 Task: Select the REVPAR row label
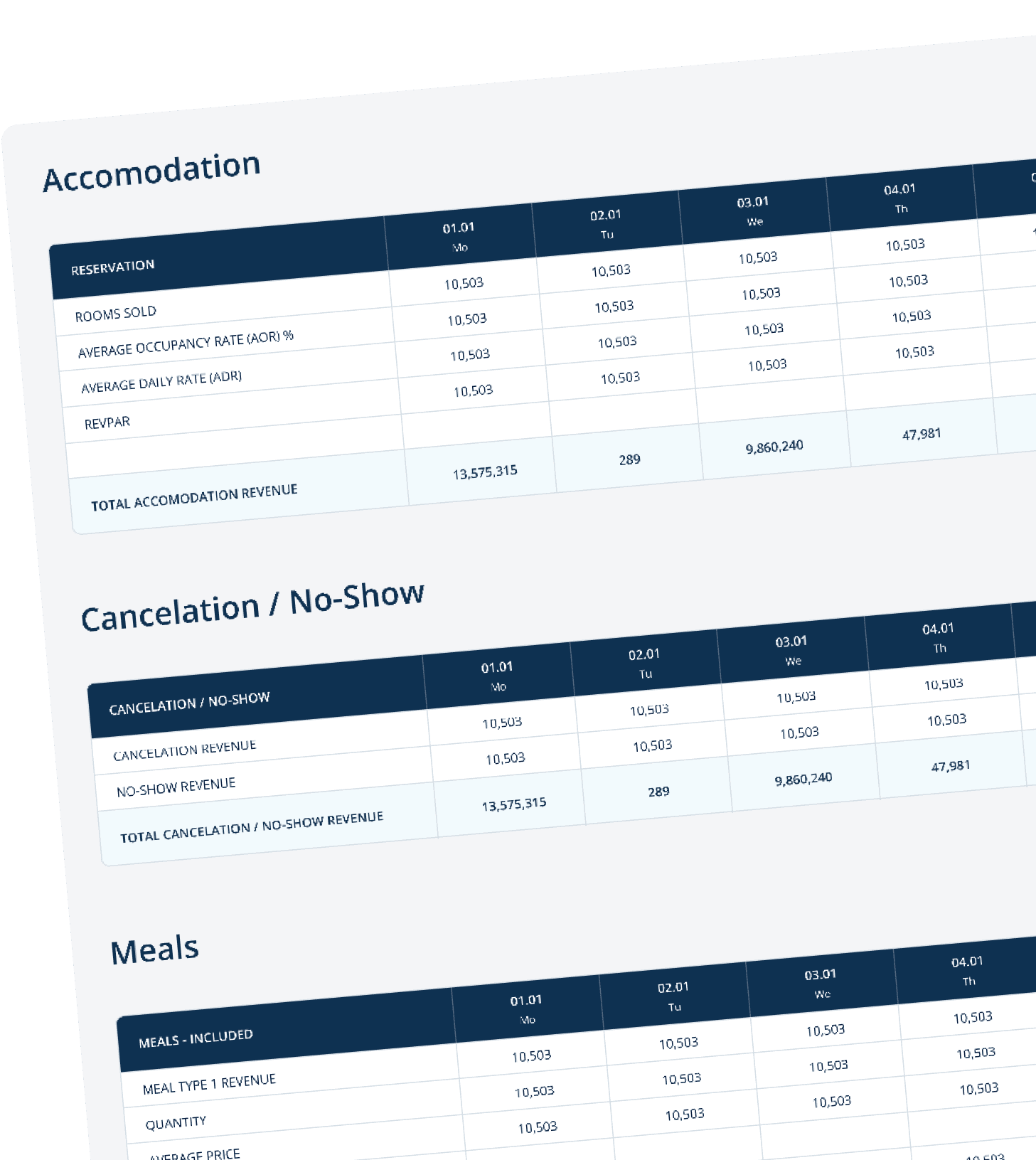[x=107, y=423]
